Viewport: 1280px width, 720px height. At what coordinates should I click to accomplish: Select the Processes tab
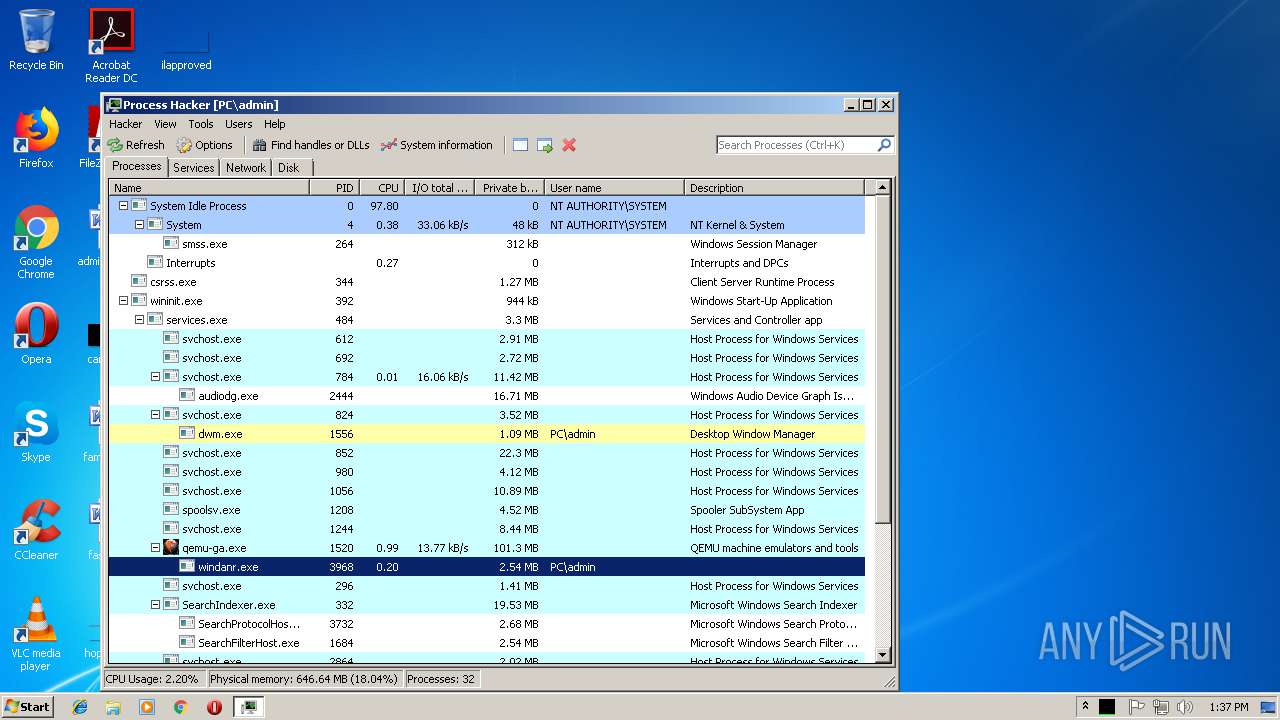[x=137, y=167]
